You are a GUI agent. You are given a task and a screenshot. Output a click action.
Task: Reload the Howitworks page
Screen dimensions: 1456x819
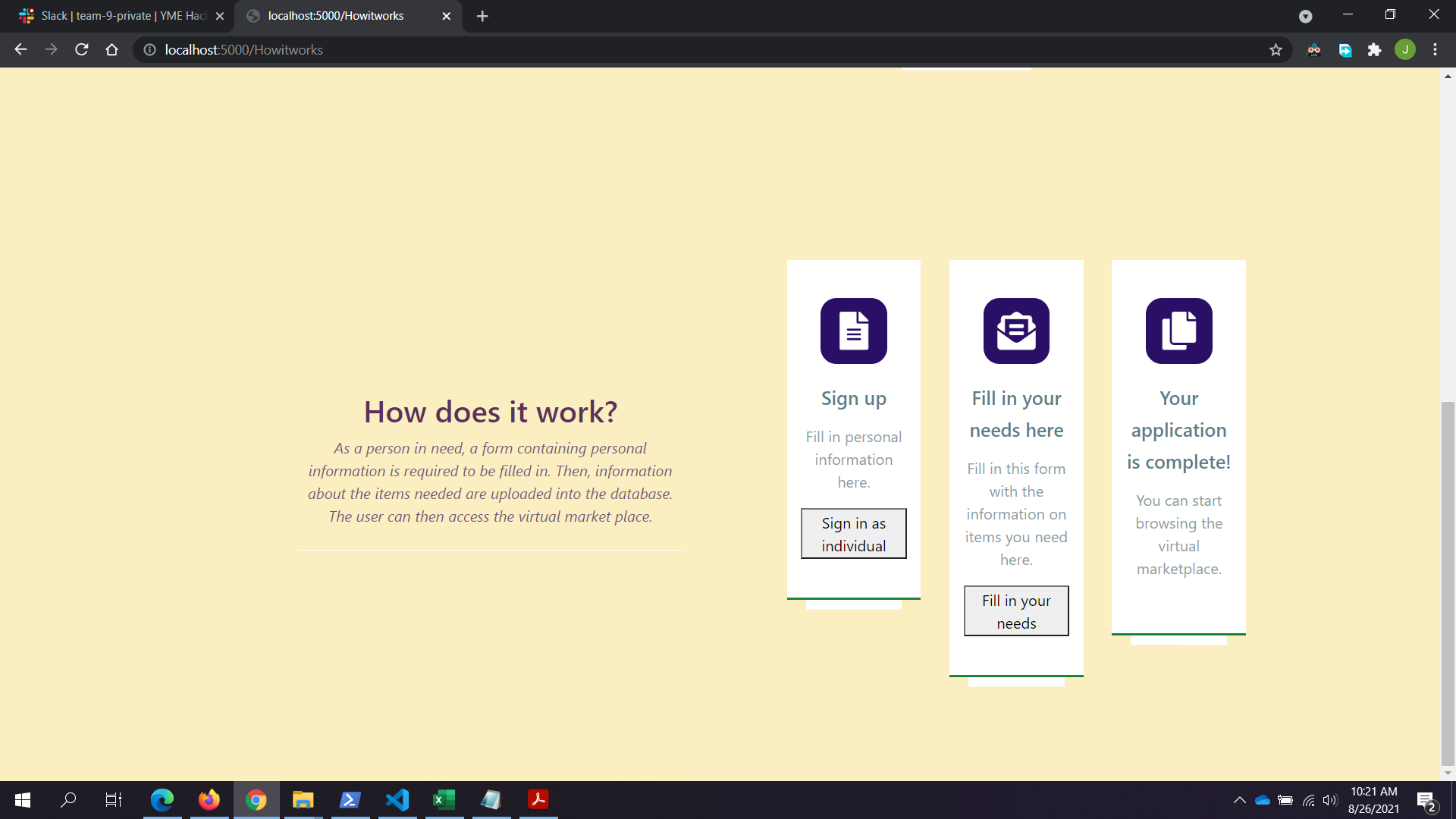82,50
